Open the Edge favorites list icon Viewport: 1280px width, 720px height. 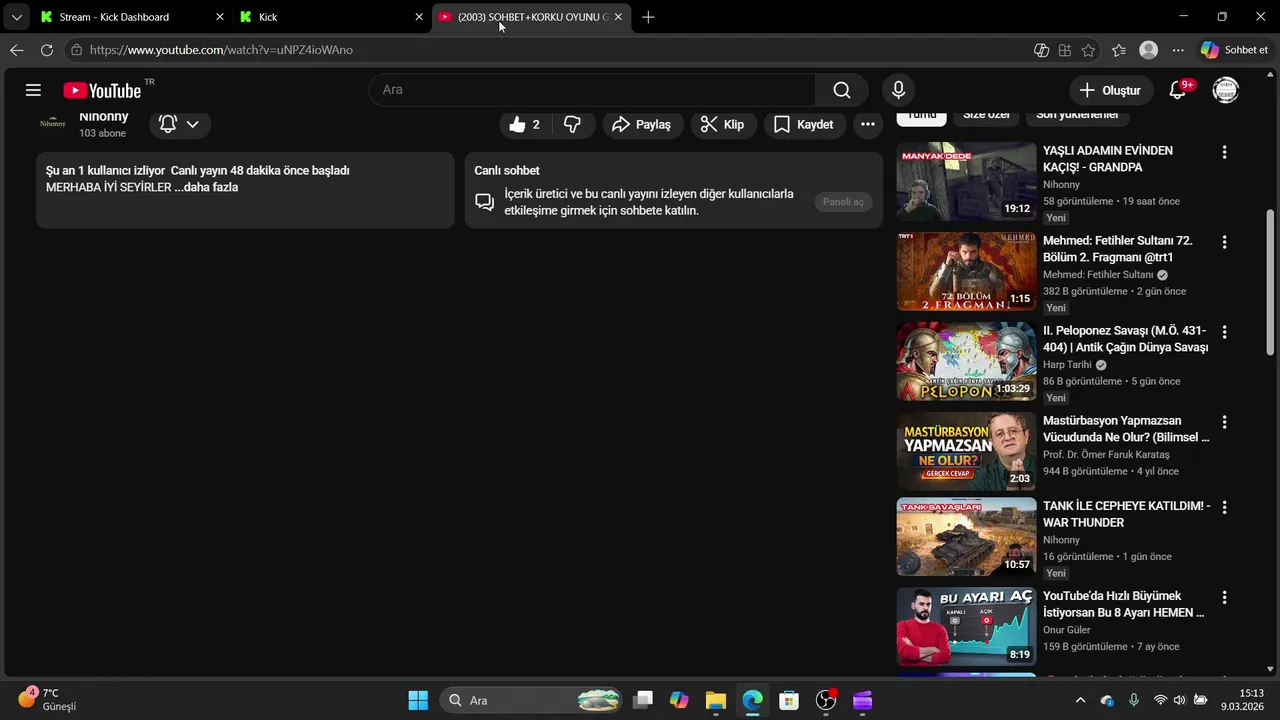pos(1119,50)
